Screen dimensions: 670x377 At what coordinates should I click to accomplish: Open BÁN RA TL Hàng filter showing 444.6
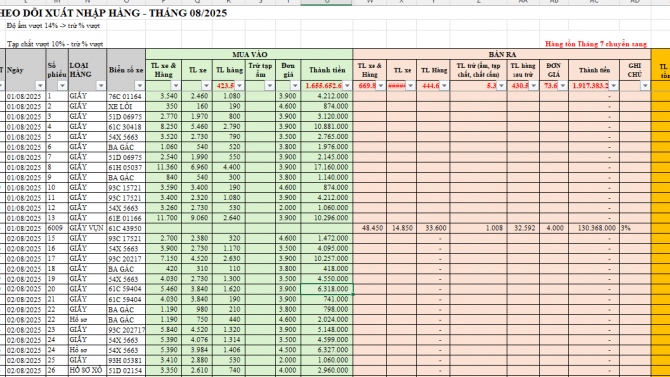444,85
